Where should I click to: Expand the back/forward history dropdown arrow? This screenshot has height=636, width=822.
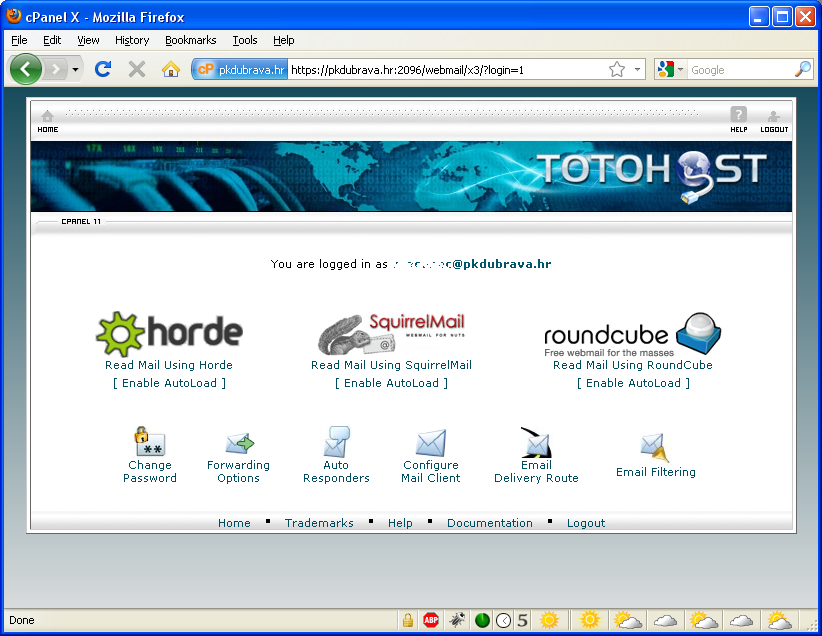(x=76, y=70)
